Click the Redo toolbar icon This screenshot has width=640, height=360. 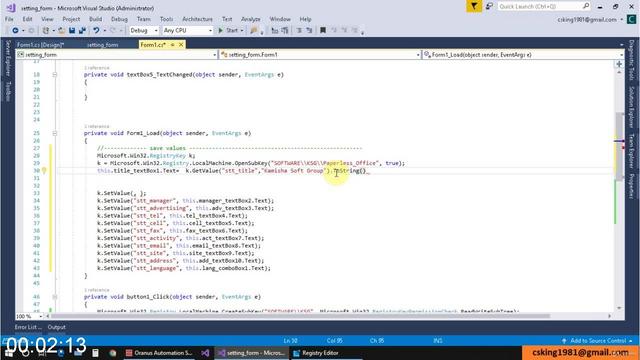(113, 31)
